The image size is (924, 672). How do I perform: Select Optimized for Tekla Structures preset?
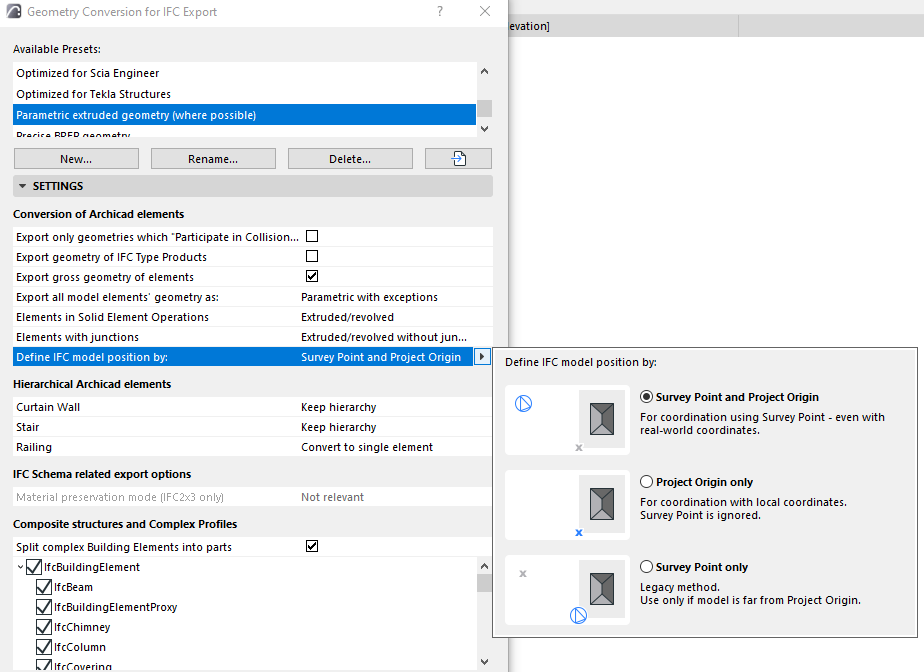tap(245, 94)
